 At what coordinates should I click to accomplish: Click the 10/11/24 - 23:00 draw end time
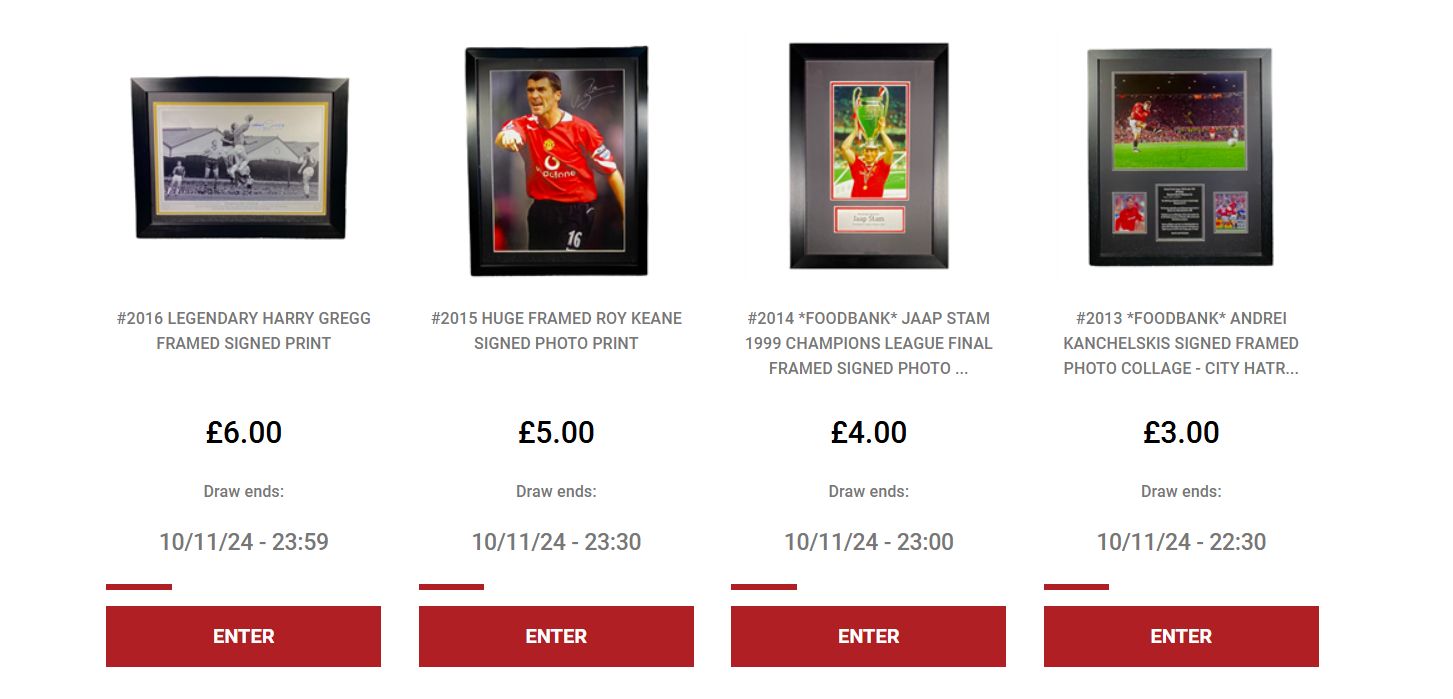coord(869,542)
